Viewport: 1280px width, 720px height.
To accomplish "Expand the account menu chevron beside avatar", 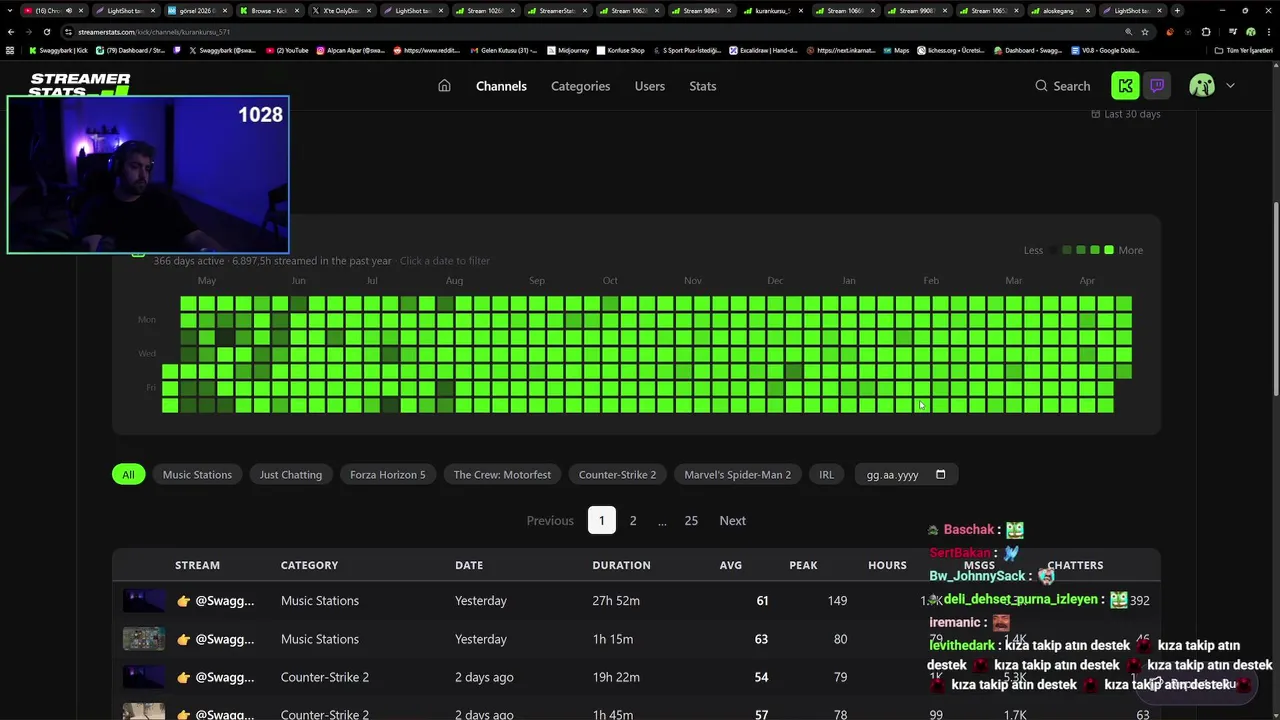I will [1230, 86].
